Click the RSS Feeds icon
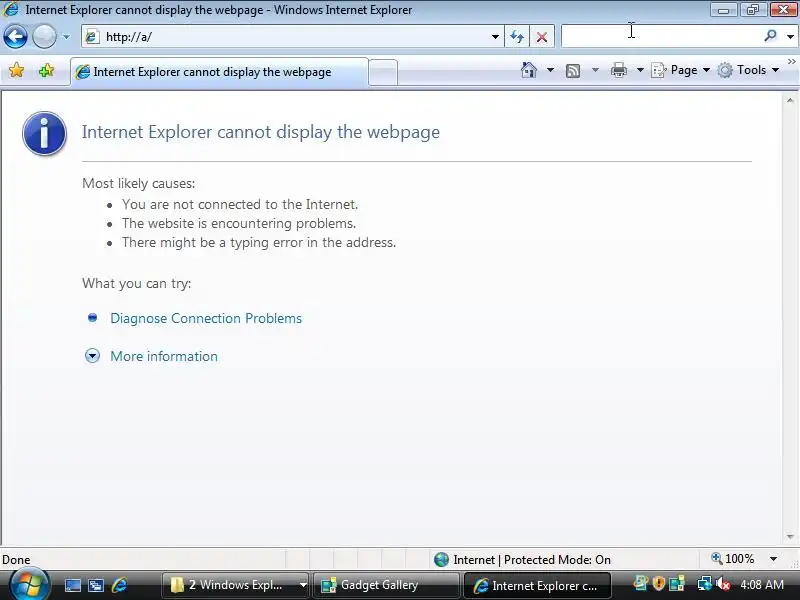The image size is (800, 600). pos(573,70)
